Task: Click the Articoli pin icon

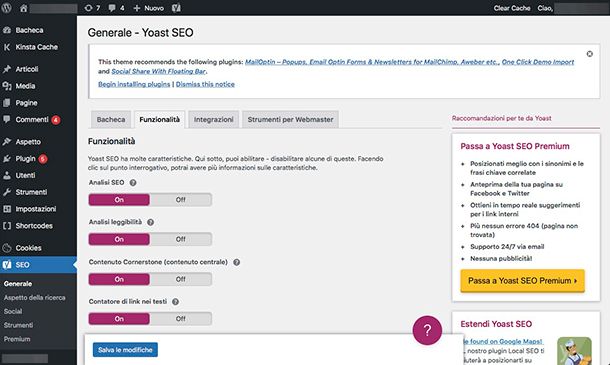Action: pos(7,69)
